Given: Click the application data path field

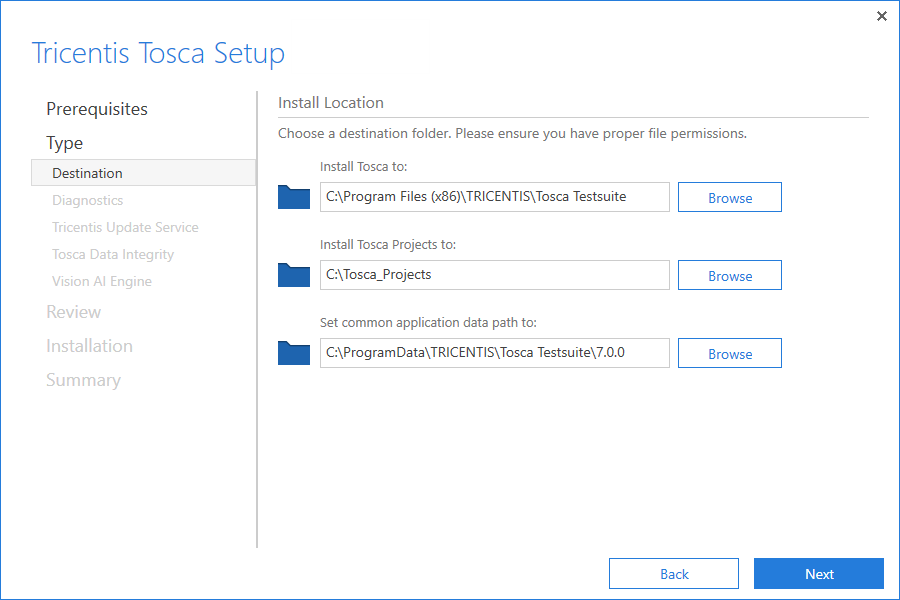Looking at the screenshot, I should tap(494, 353).
